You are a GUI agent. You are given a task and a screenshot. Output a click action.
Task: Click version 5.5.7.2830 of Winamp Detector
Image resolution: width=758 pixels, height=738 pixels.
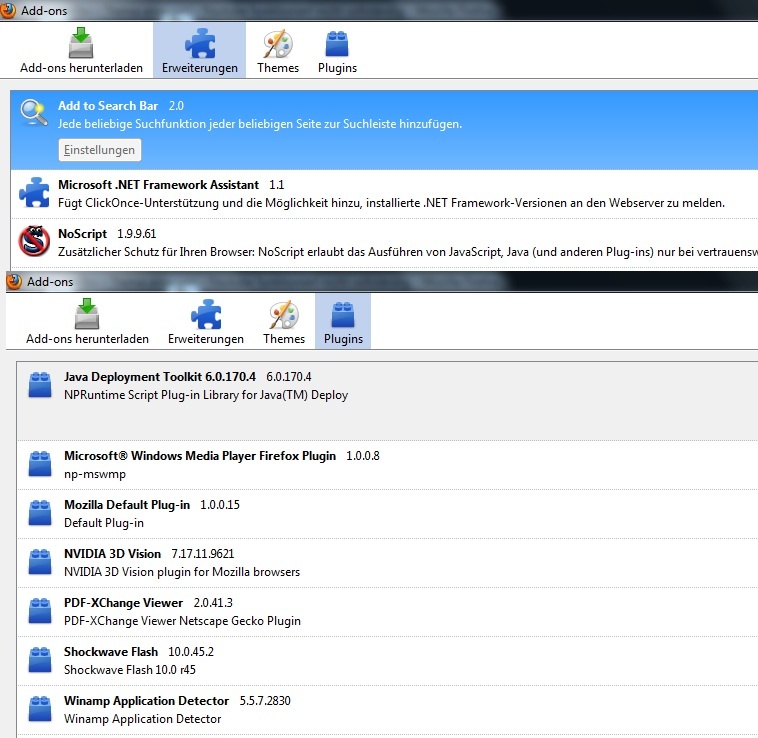(x=265, y=701)
